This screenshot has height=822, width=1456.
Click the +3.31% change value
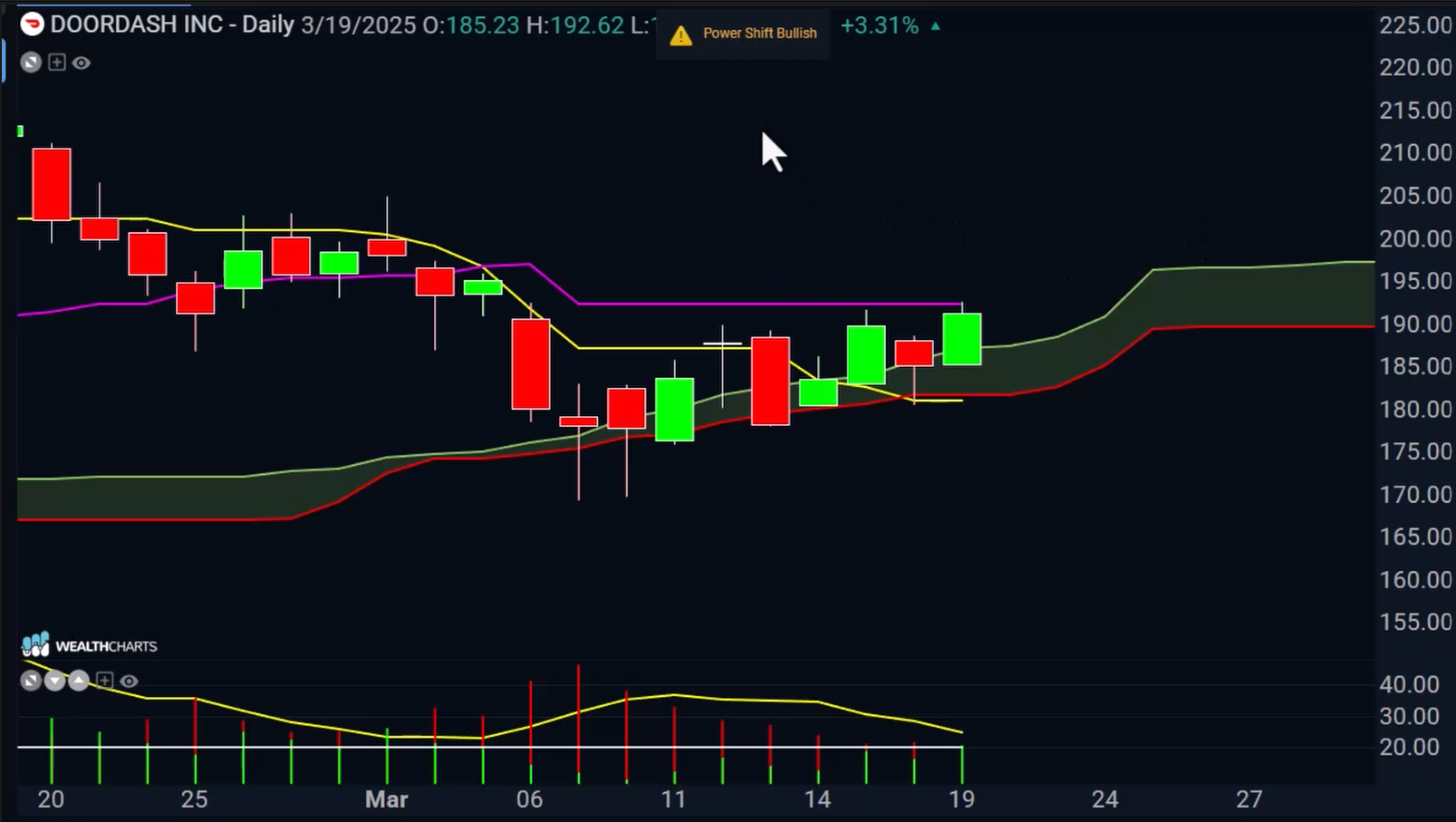tap(879, 25)
